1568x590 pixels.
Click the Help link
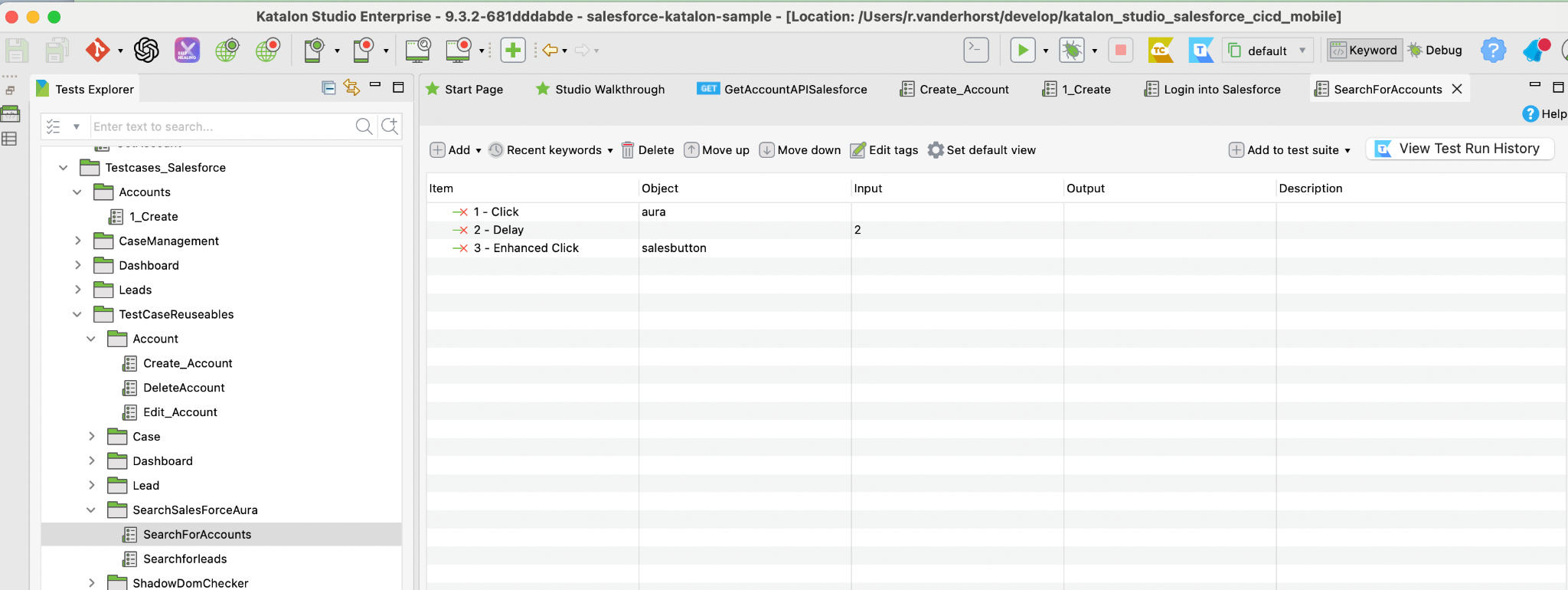tap(1545, 114)
